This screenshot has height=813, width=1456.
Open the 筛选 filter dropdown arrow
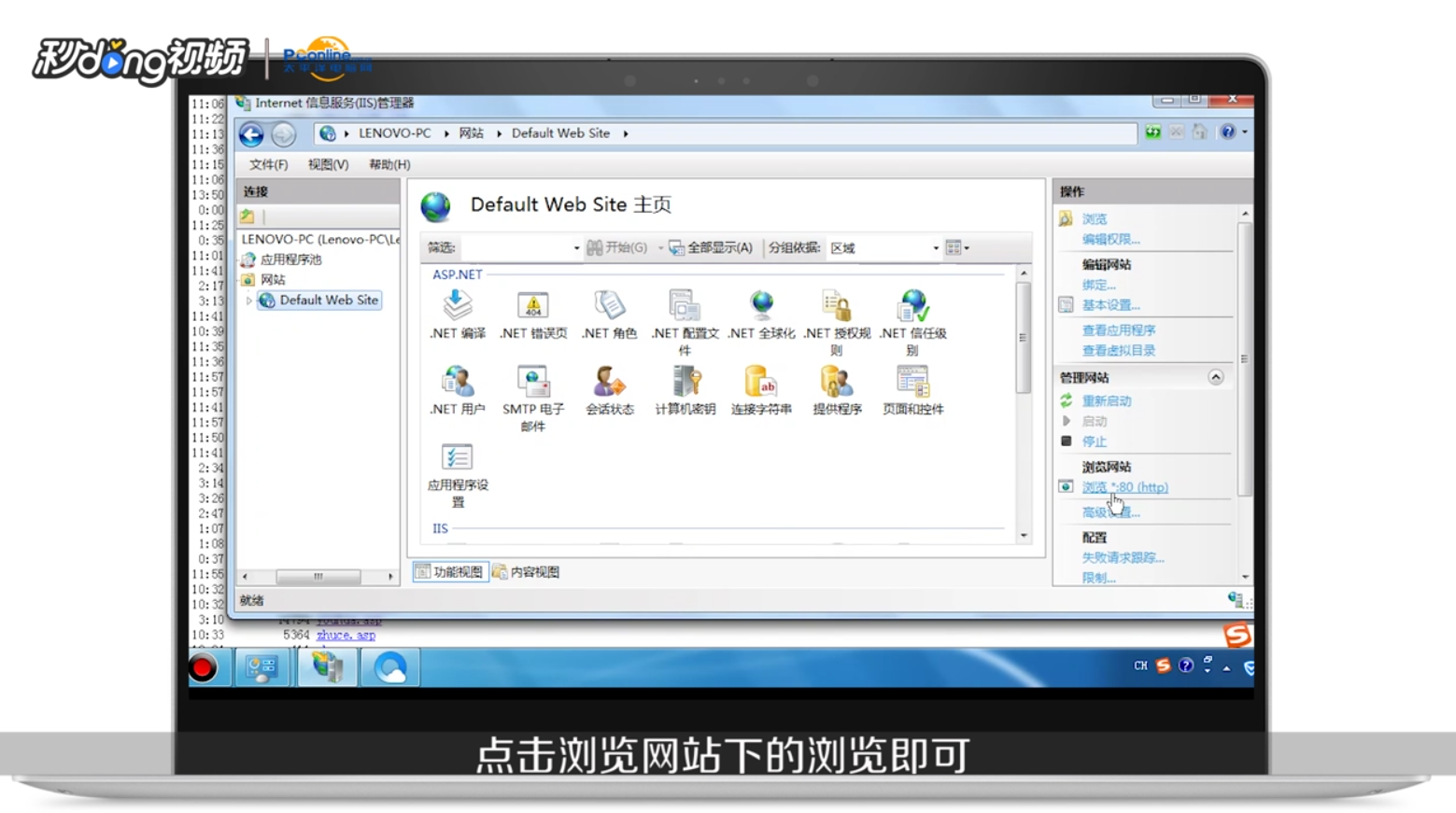(x=576, y=248)
